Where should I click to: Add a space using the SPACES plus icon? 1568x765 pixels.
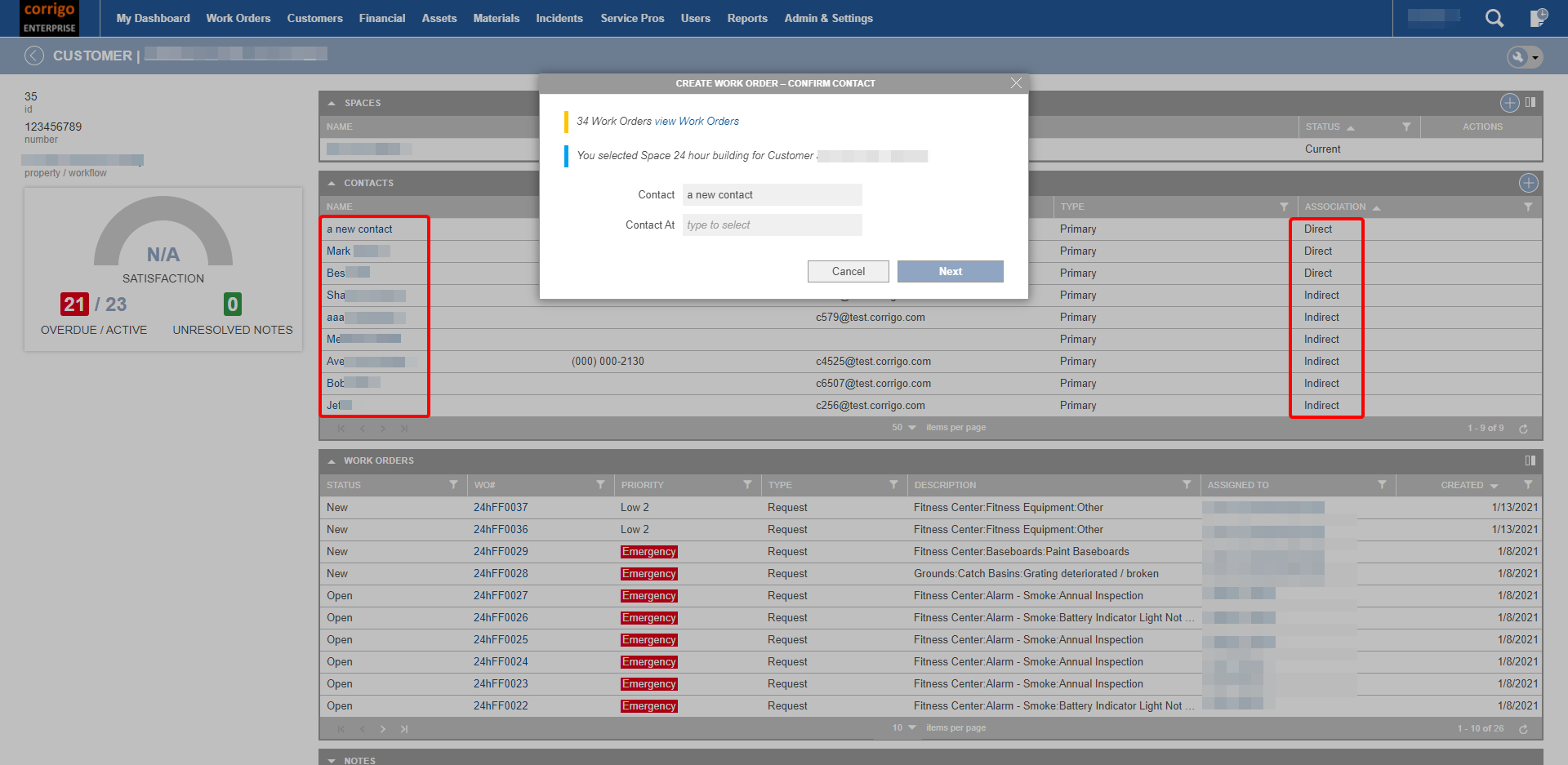point(1509,103)
